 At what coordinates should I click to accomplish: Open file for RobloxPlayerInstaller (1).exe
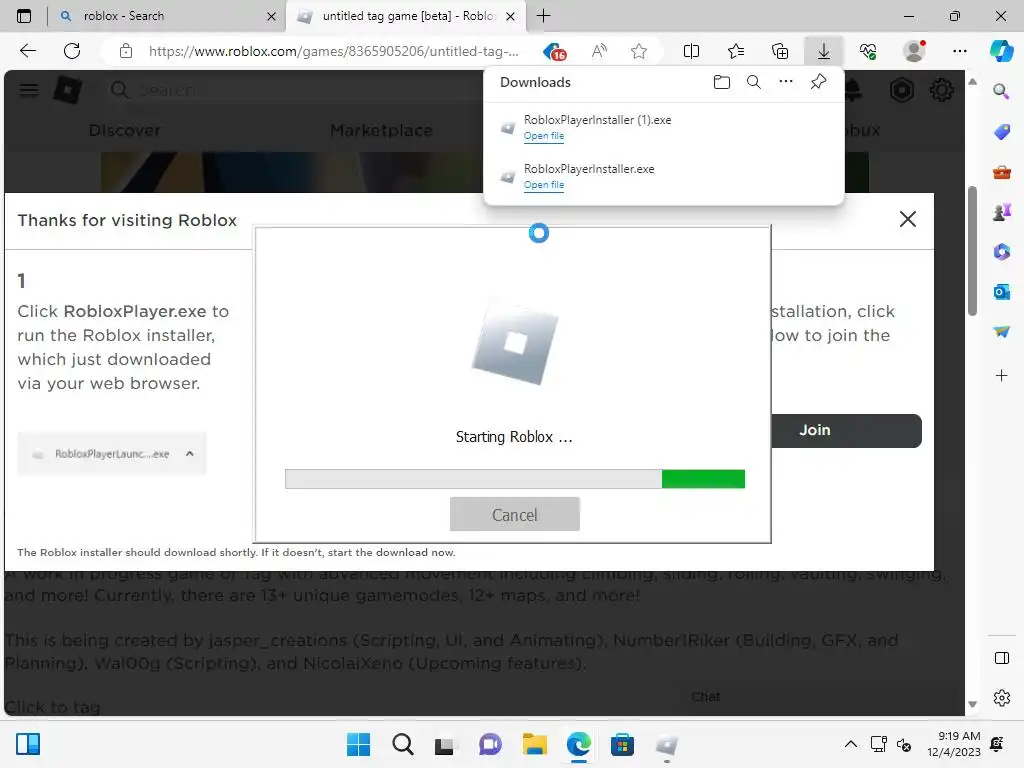pos(544,136)
